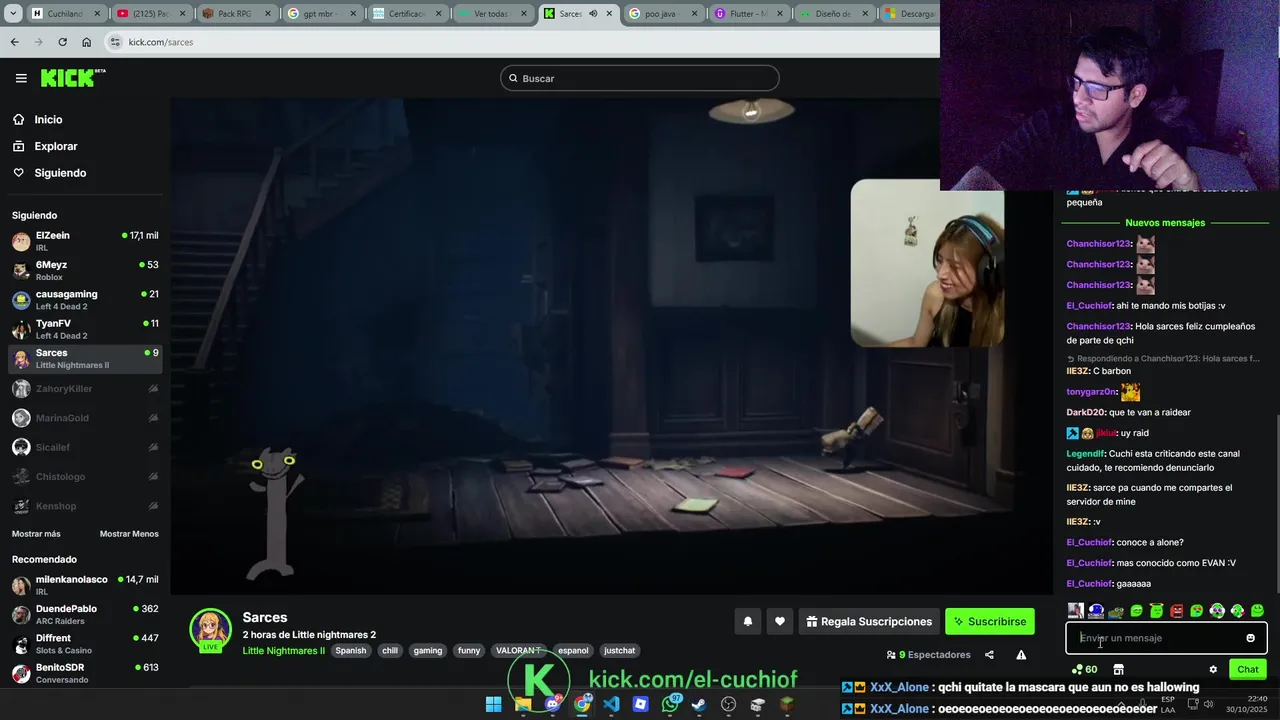
Task: Click the chill tag
Action: 390,650
